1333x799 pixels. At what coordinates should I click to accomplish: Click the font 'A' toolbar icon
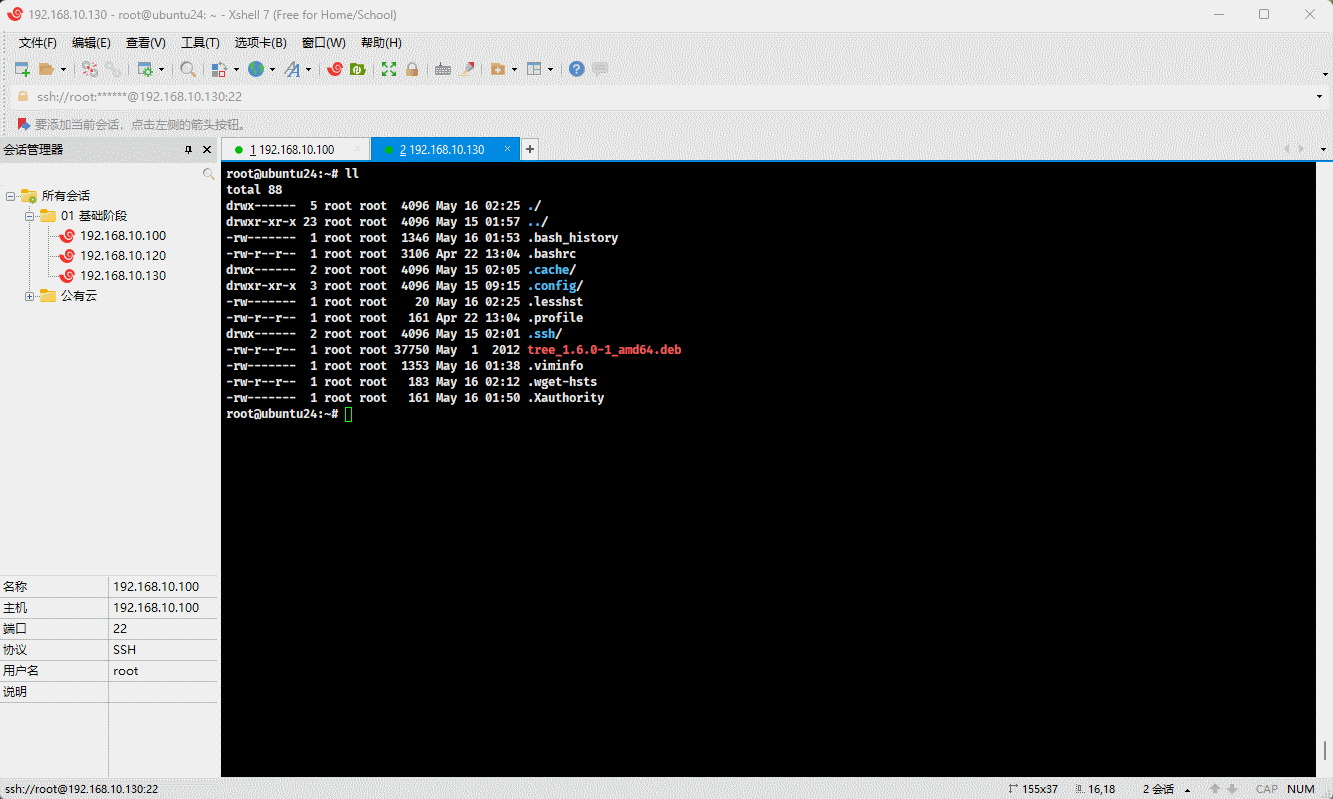292,69
